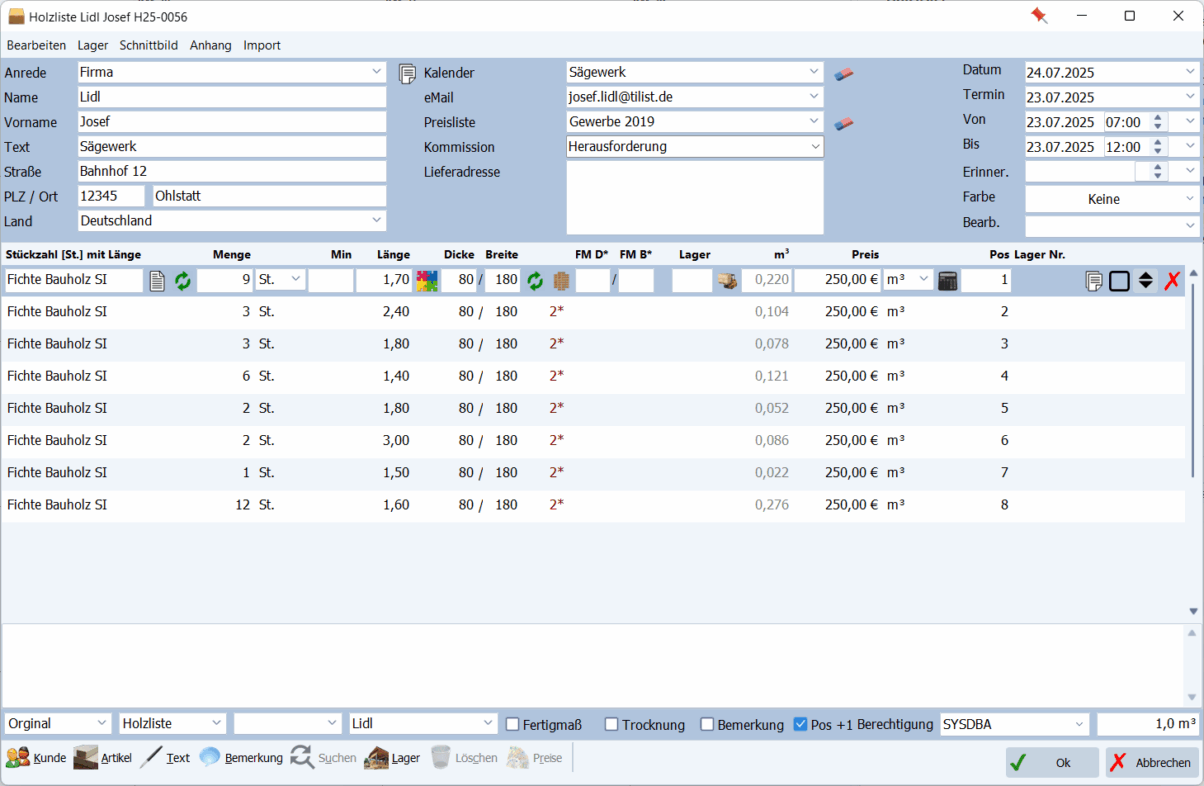
Task: Open the Kommission dropdown Herausforderung
Action: pyautogui.click(x=815, y=146)
